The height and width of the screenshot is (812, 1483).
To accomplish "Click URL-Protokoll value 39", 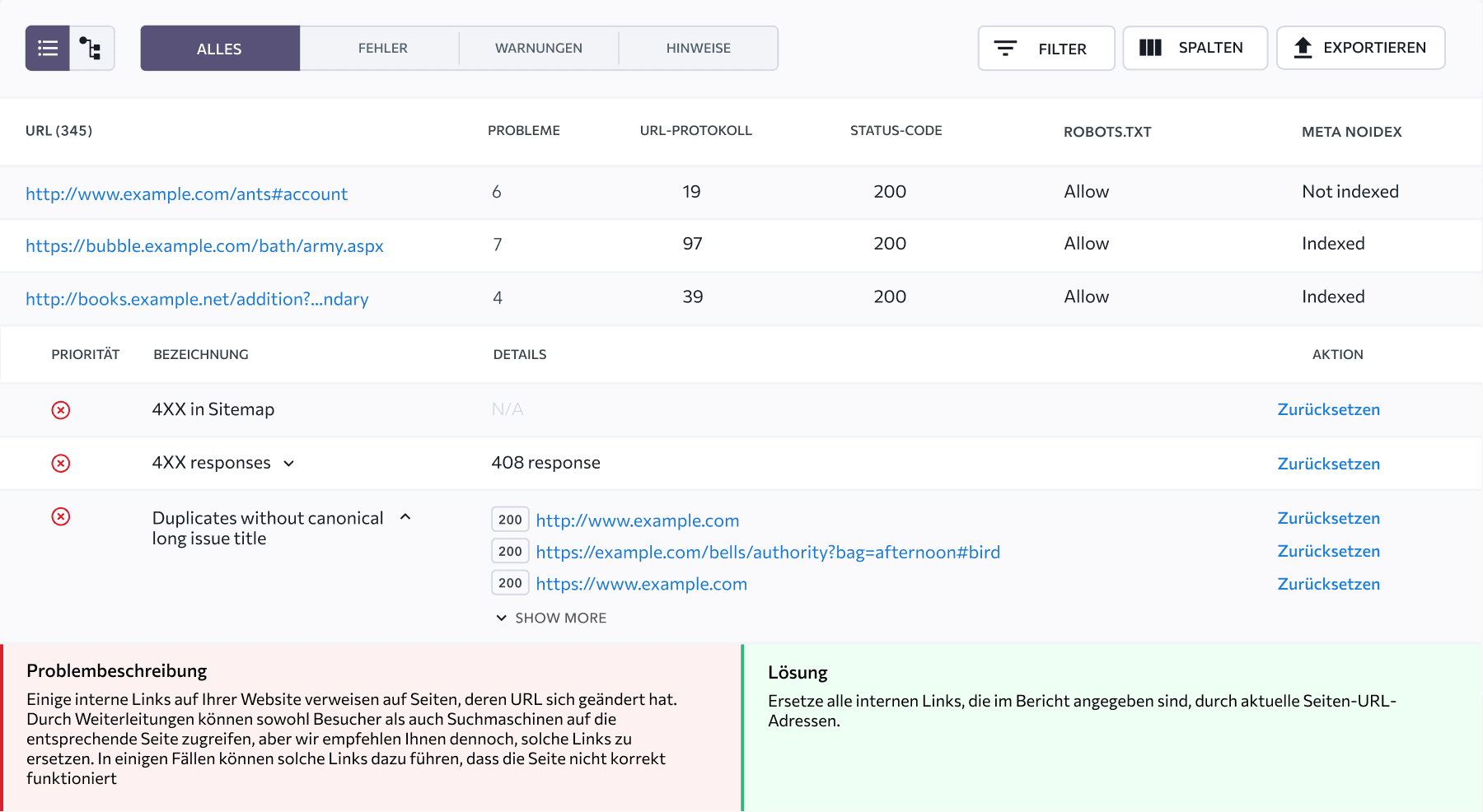I will (x=692, y=296).
